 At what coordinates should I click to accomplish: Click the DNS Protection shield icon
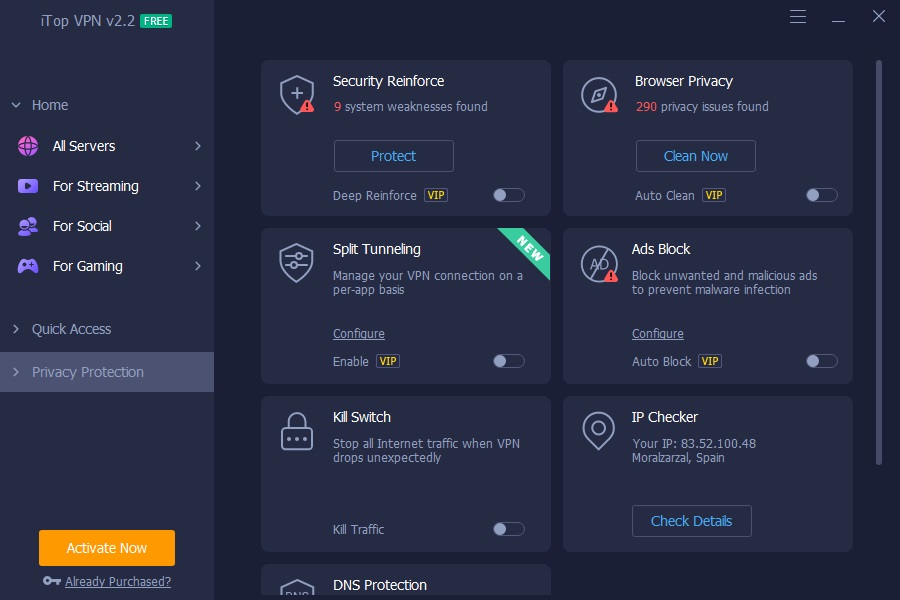pyautogui.click(x=297, y=589)
